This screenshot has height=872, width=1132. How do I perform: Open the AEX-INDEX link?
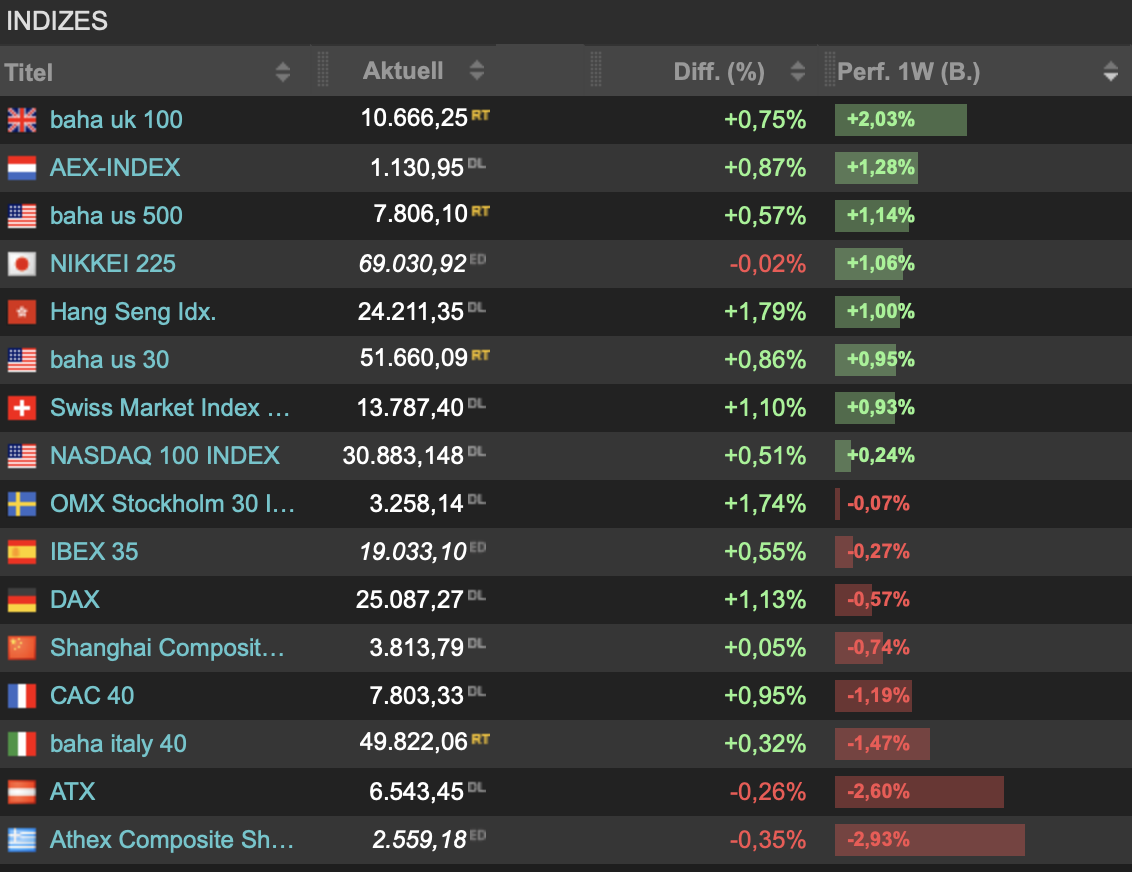click(x=115, y=167)
